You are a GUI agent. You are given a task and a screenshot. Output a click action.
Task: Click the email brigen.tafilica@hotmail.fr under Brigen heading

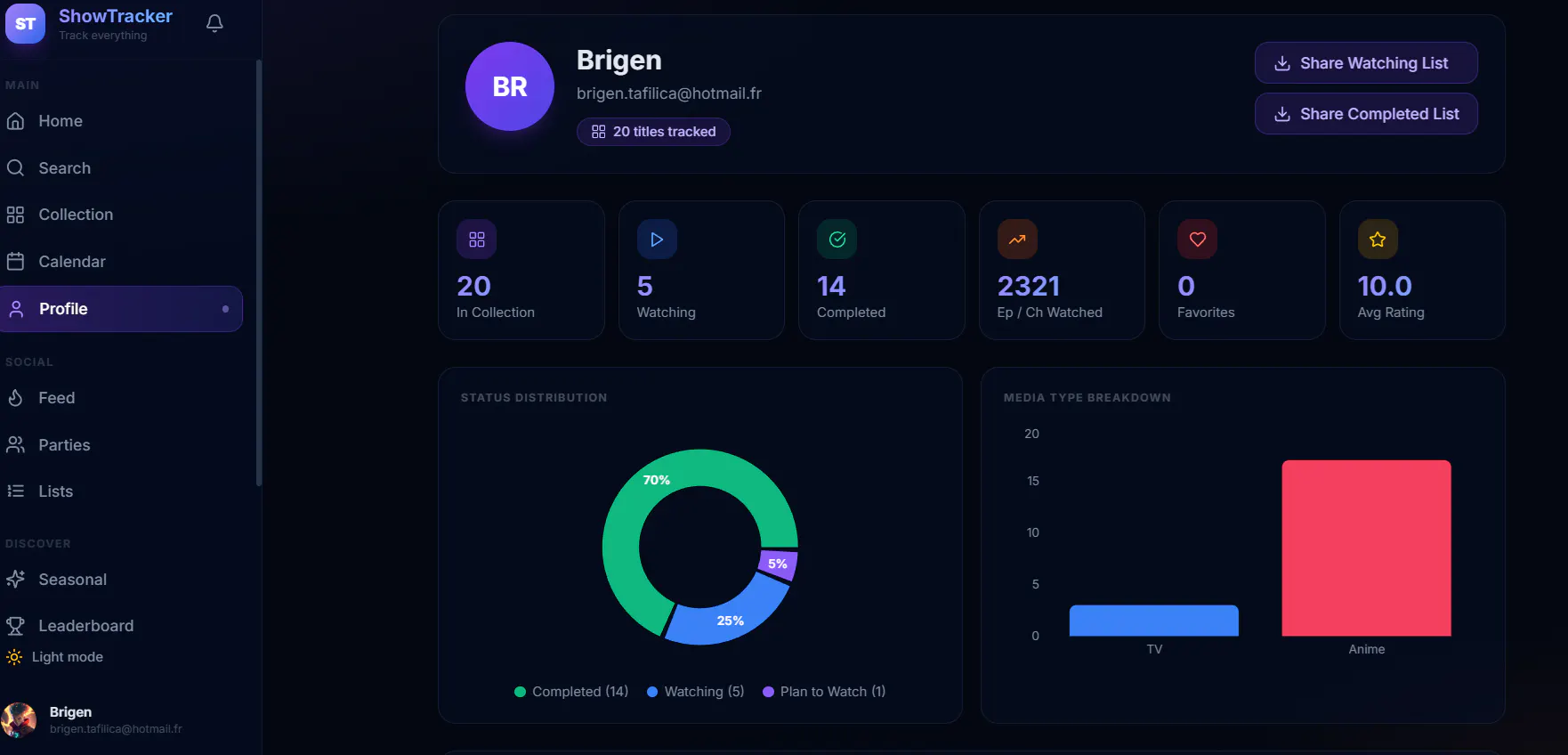(x=669, y=93)
